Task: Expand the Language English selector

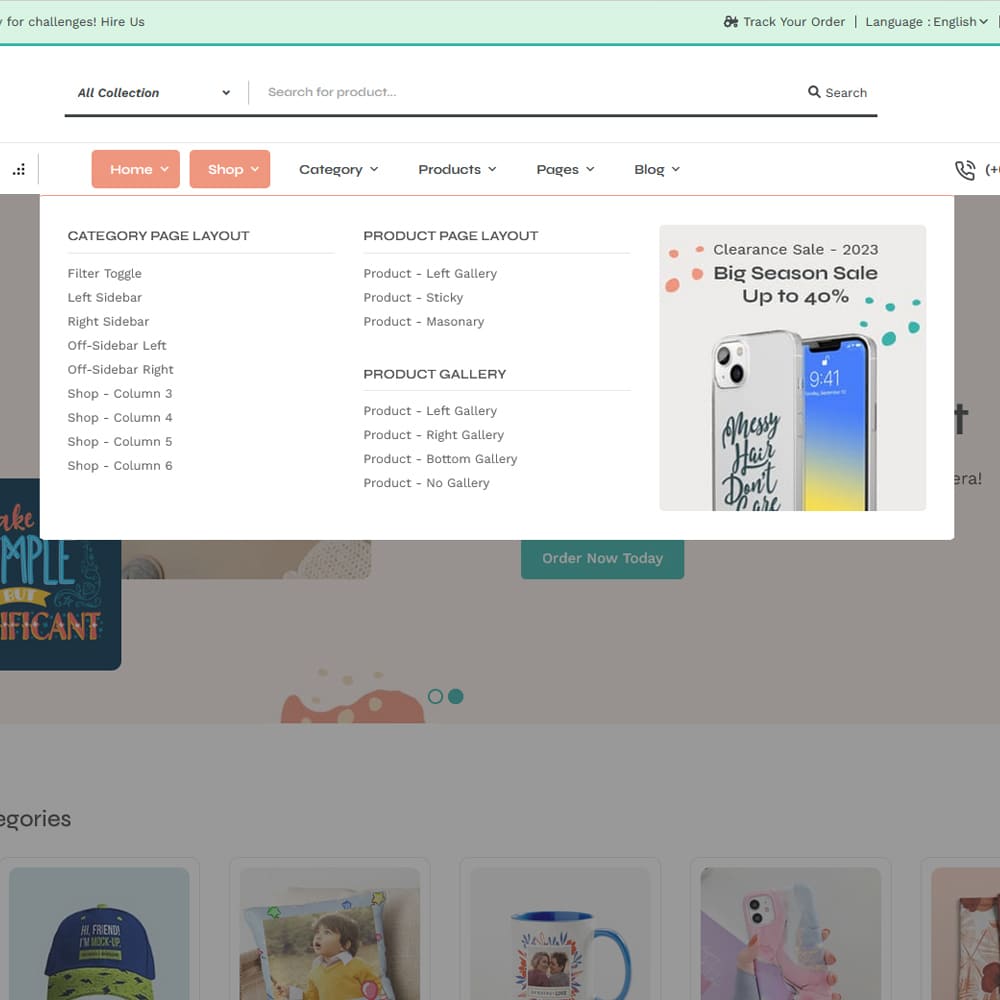Action: tap(925, 22)
